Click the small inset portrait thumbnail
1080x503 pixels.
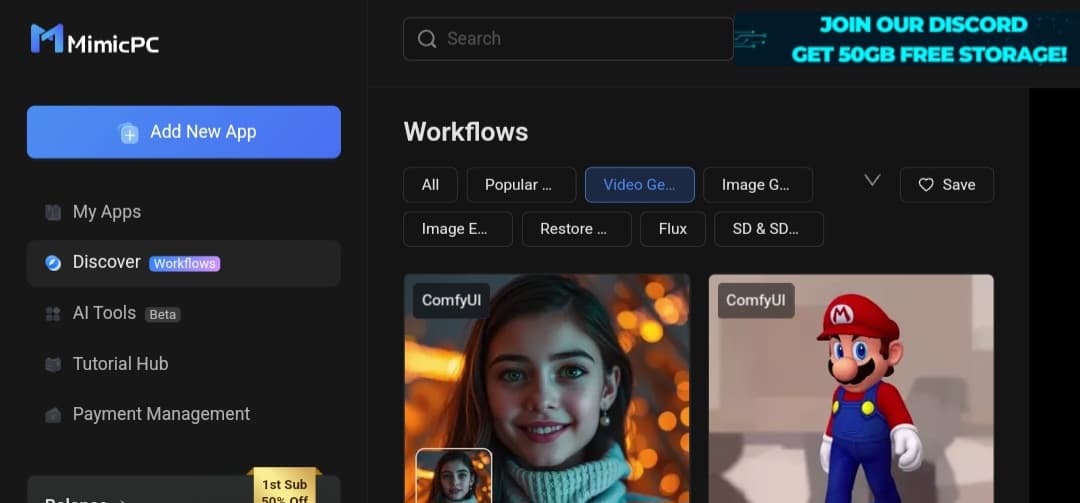[x=454, y=476]
